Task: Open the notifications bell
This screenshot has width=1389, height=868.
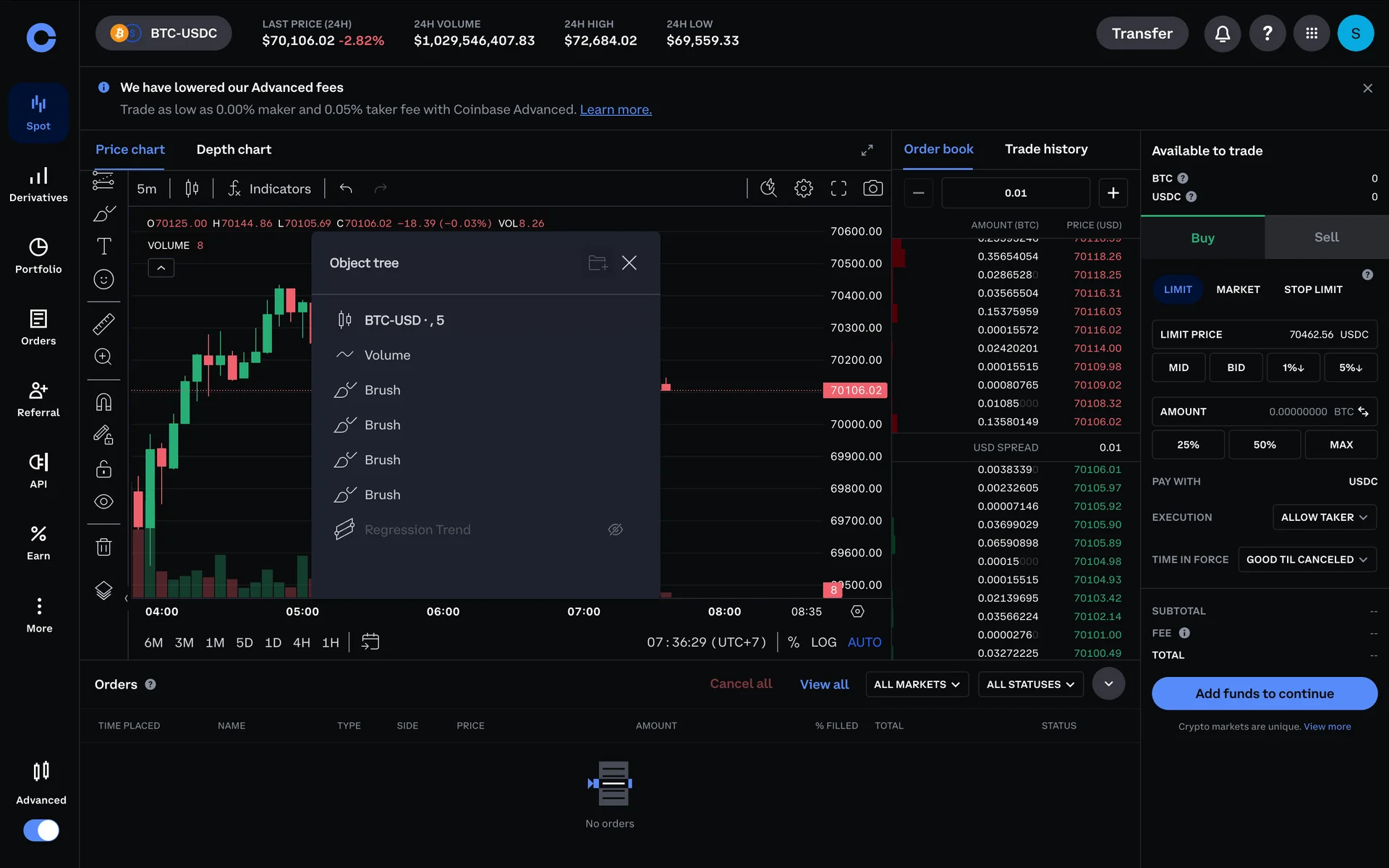Action: coord(1222,33)
